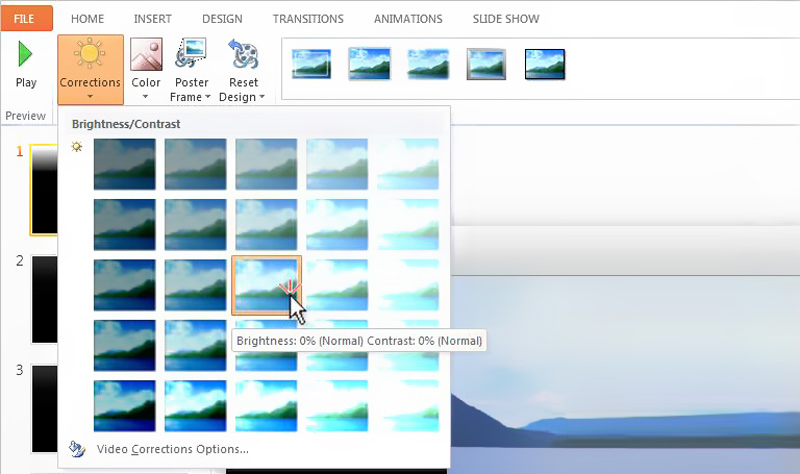Image resolution: width=800 pixels, height=474 pixels.
Task: Apply the first video style thumbnail
Action: pyautogui.click(x=311, y=64)
